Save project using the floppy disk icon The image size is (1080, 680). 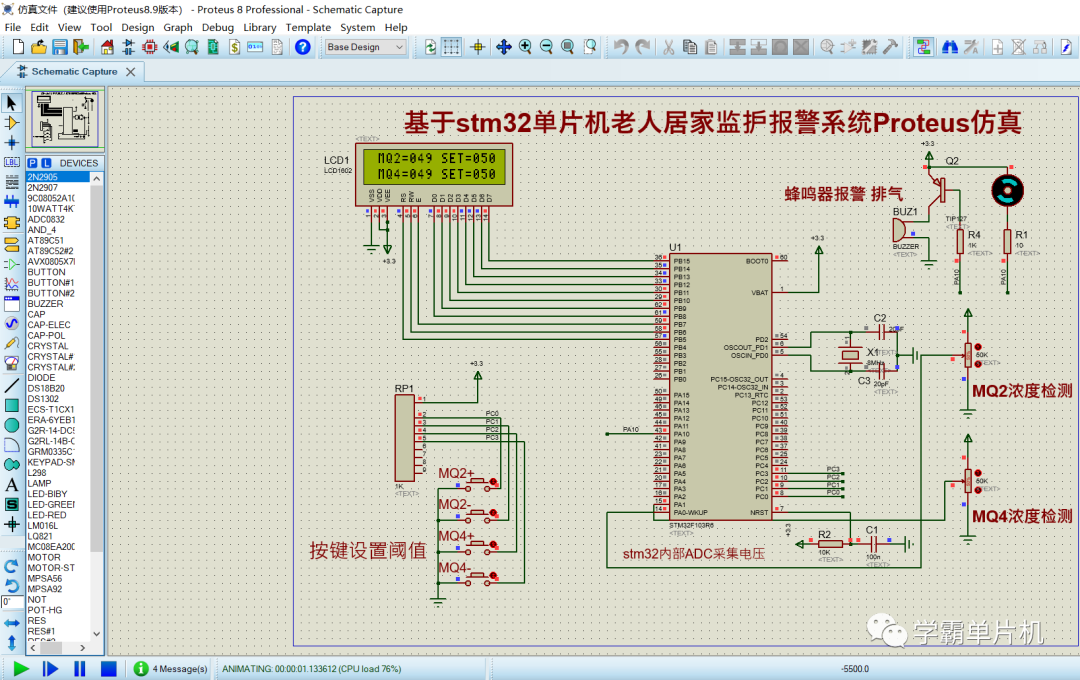pos(60,47)
